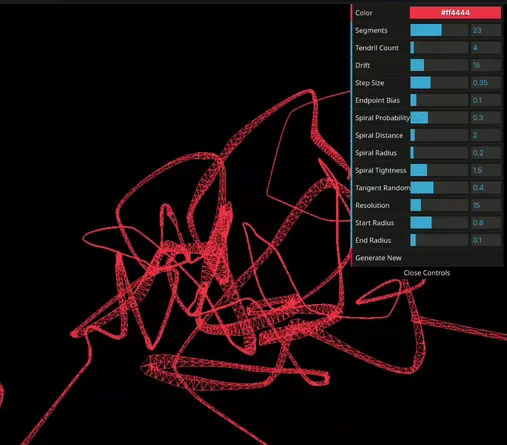
Task: Click the Spiral Radius value 0.2
Action: tap(486, 153)
